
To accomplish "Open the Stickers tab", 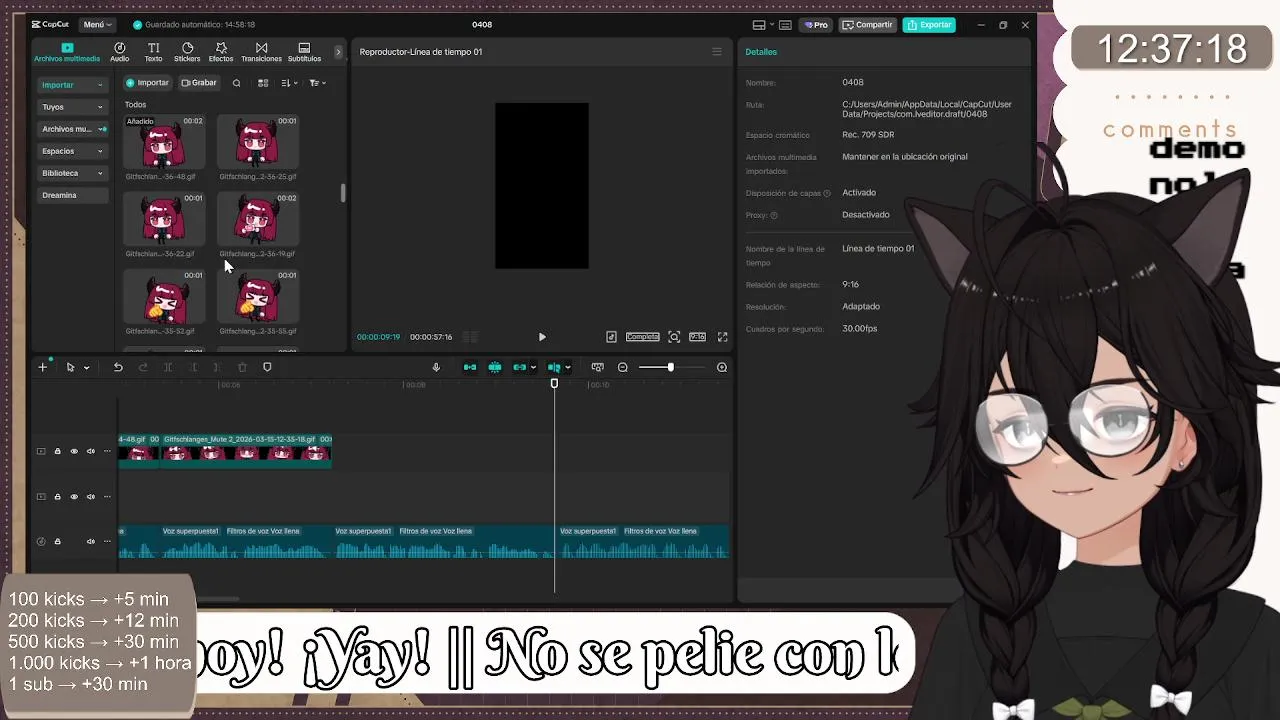I will [187, 52].
